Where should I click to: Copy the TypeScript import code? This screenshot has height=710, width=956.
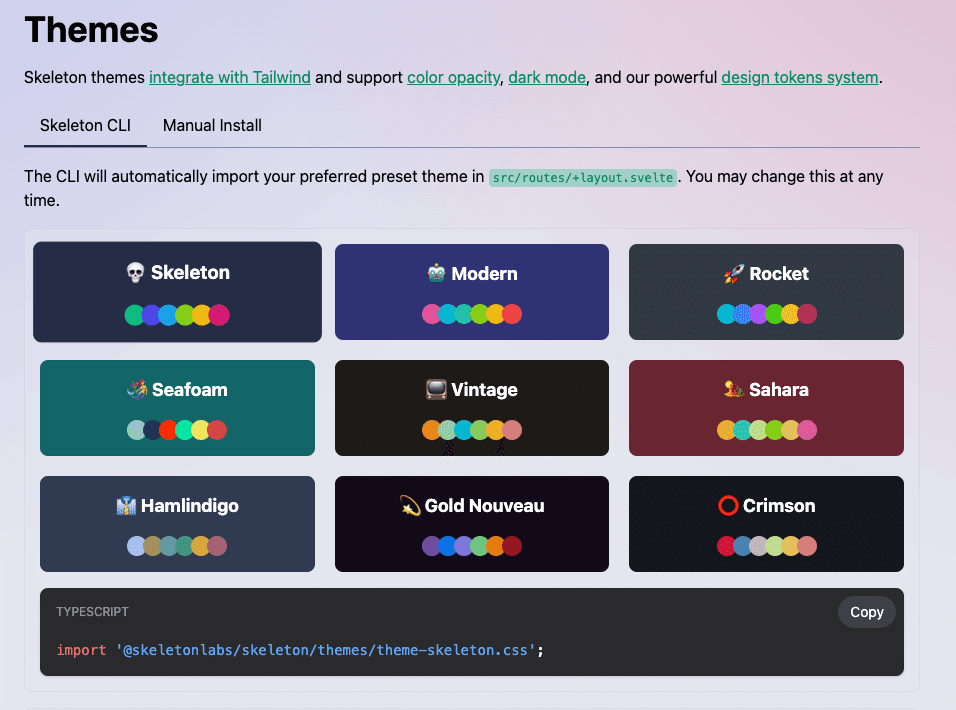(866, 612)
